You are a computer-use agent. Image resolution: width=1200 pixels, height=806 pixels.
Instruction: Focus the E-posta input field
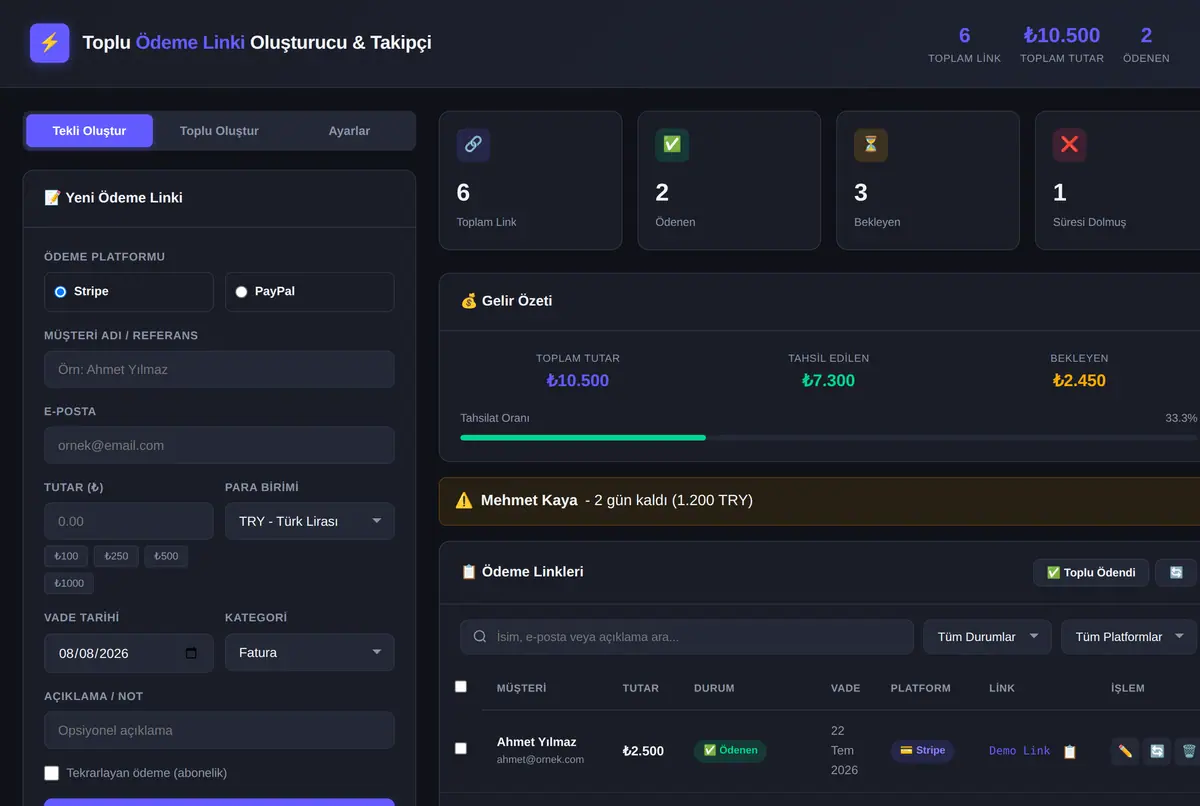click(x=219, y=445)
